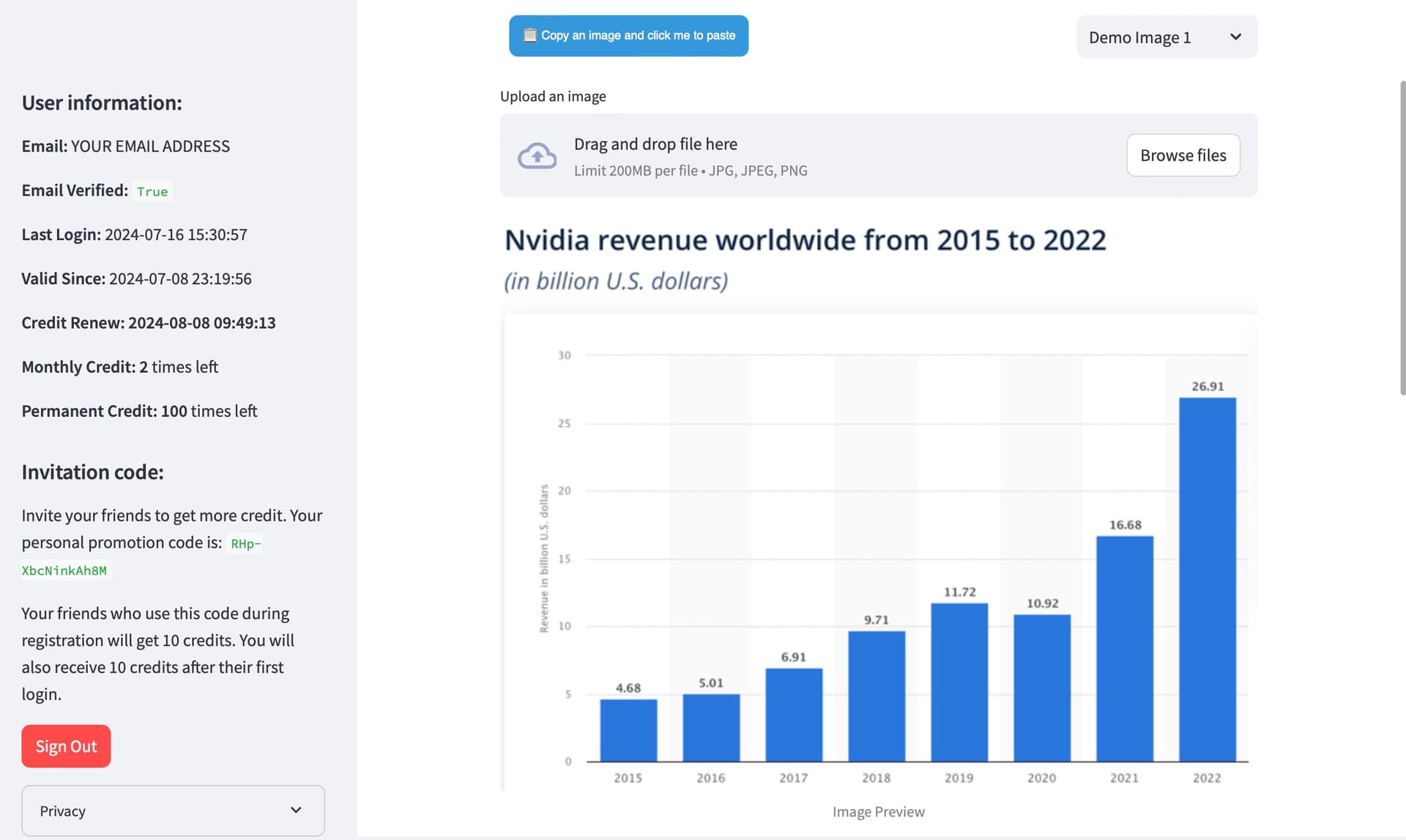The width and height of the screenshot is (1406, 840).
Task: Click the cloud upload icon
Action: [x=537, y=155]
